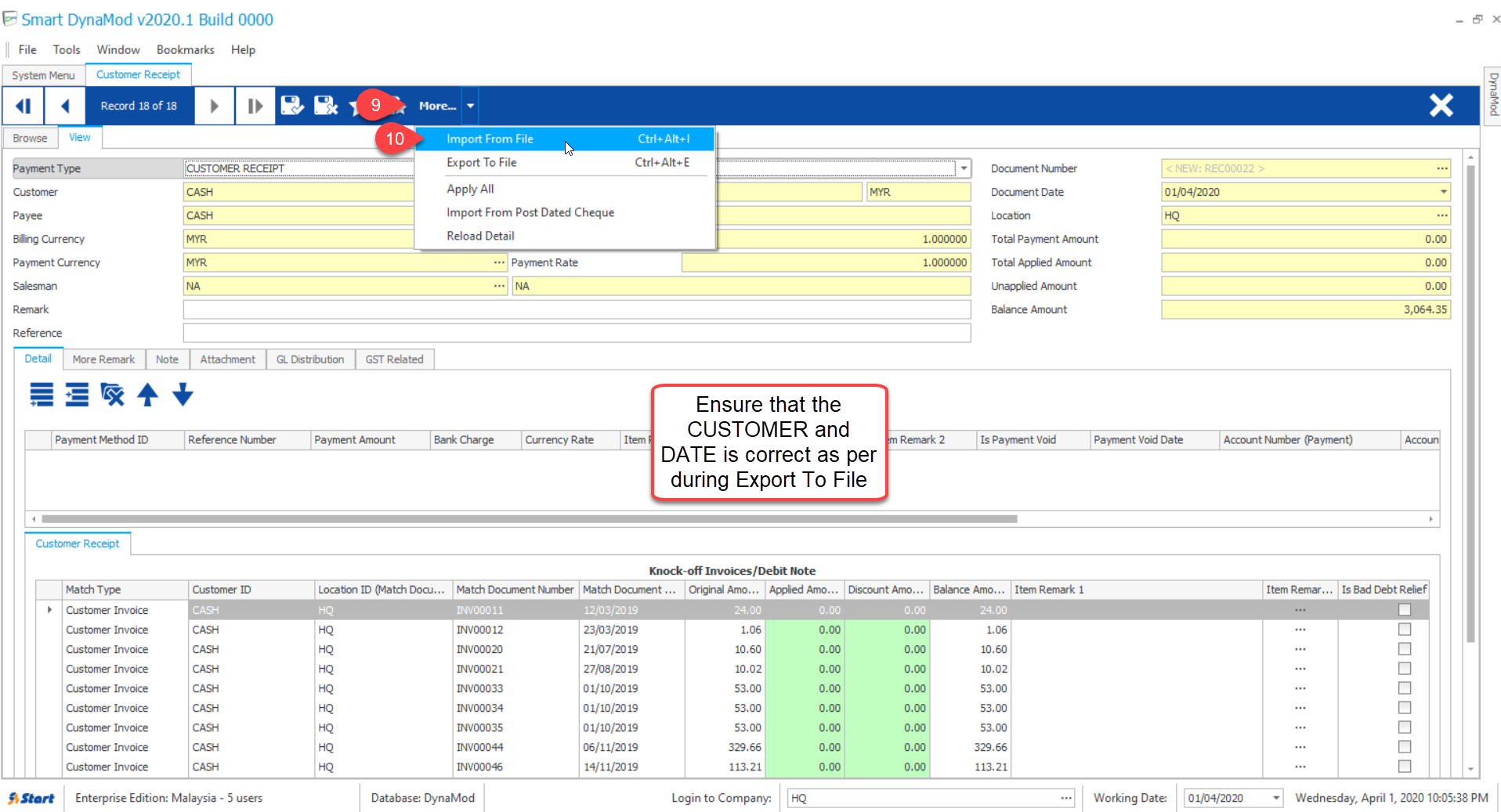This screenshot has height=812, width=1501.
Task: Move the Detail row down
Action: pos(183,395)
